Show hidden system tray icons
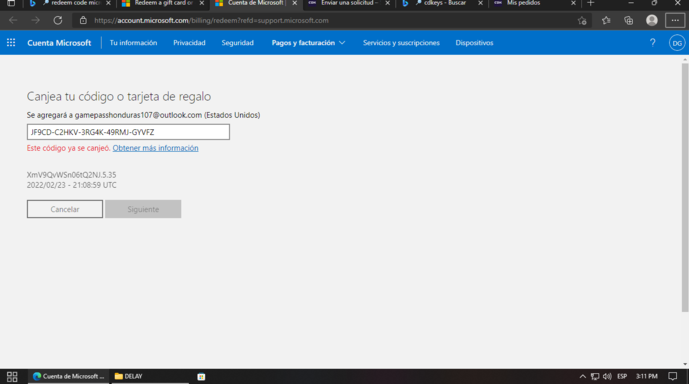The height and width of the screenshot is (384, 689). tap(583, 377)
